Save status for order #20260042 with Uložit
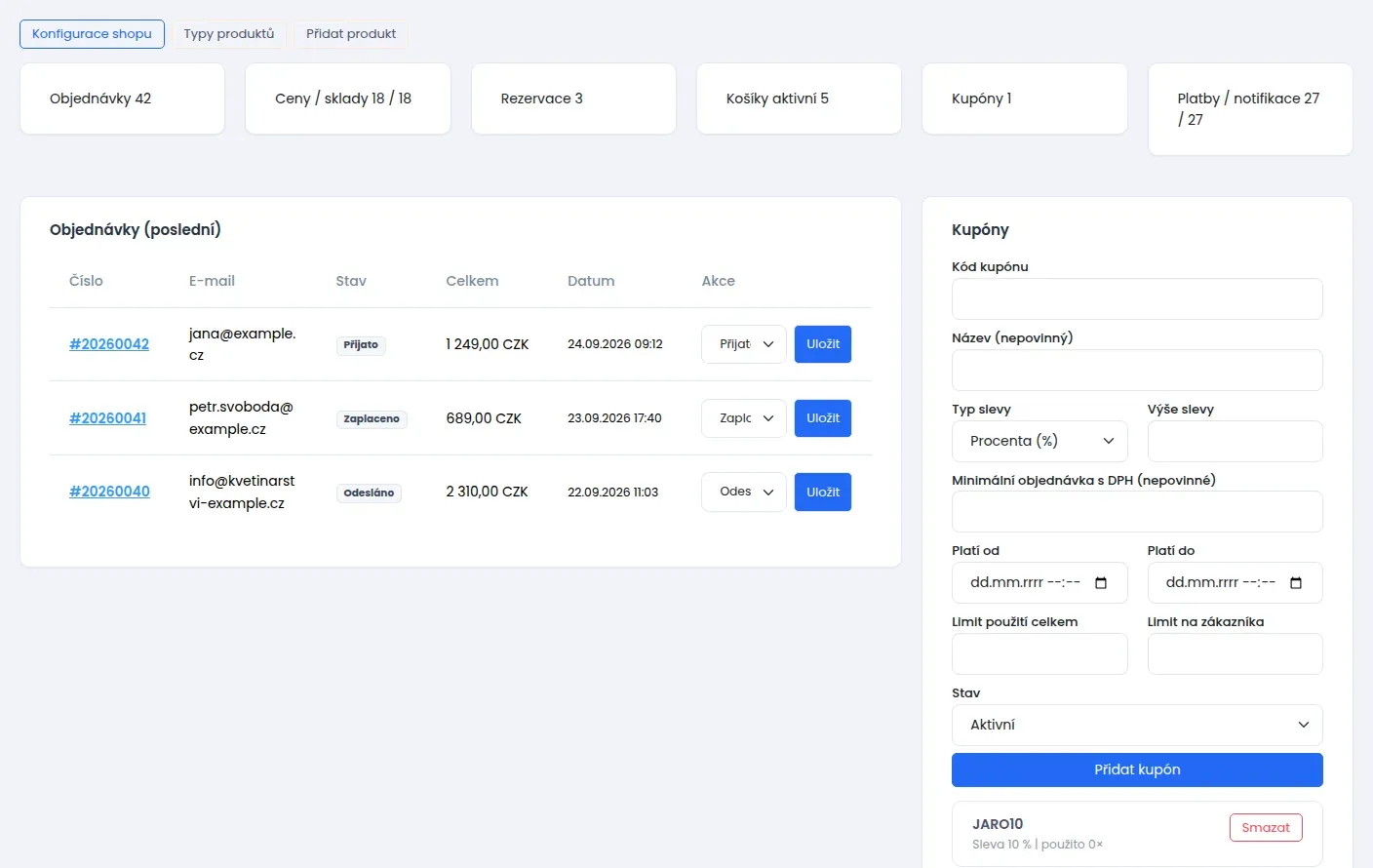The height and width of the screenshot is (868, 1373). (x=823, y=344)
